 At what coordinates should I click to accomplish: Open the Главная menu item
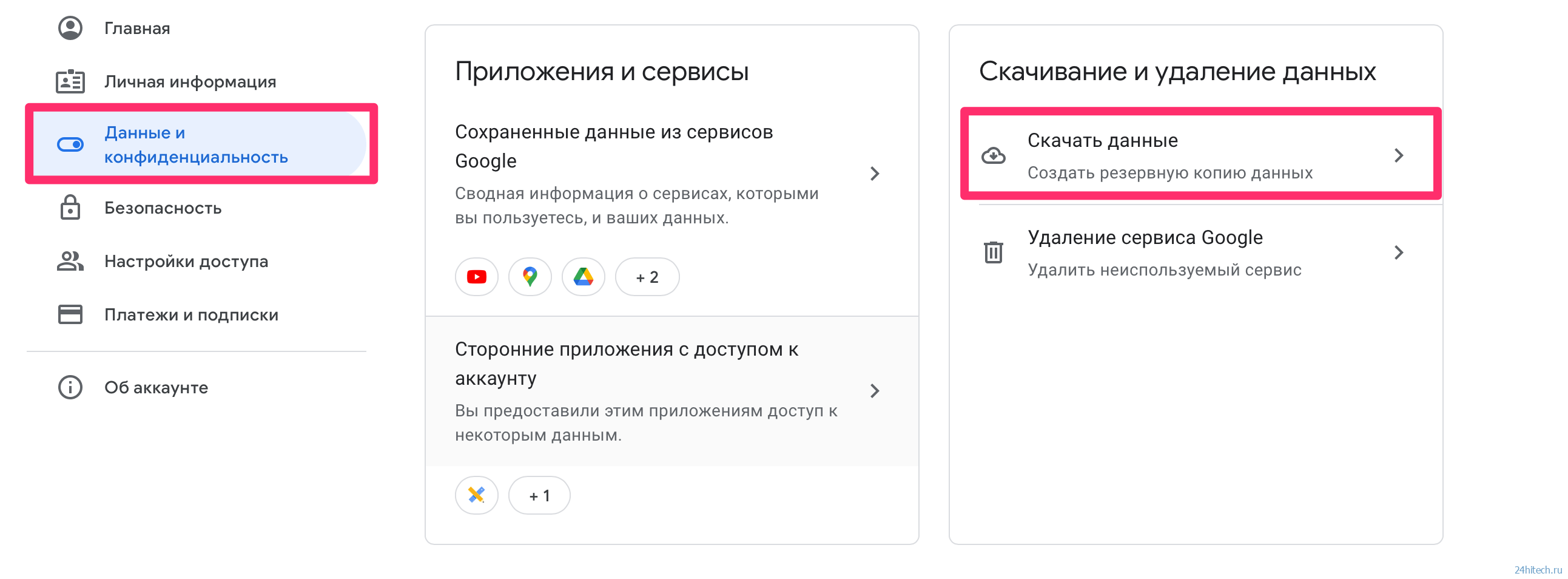coord(137,28)
